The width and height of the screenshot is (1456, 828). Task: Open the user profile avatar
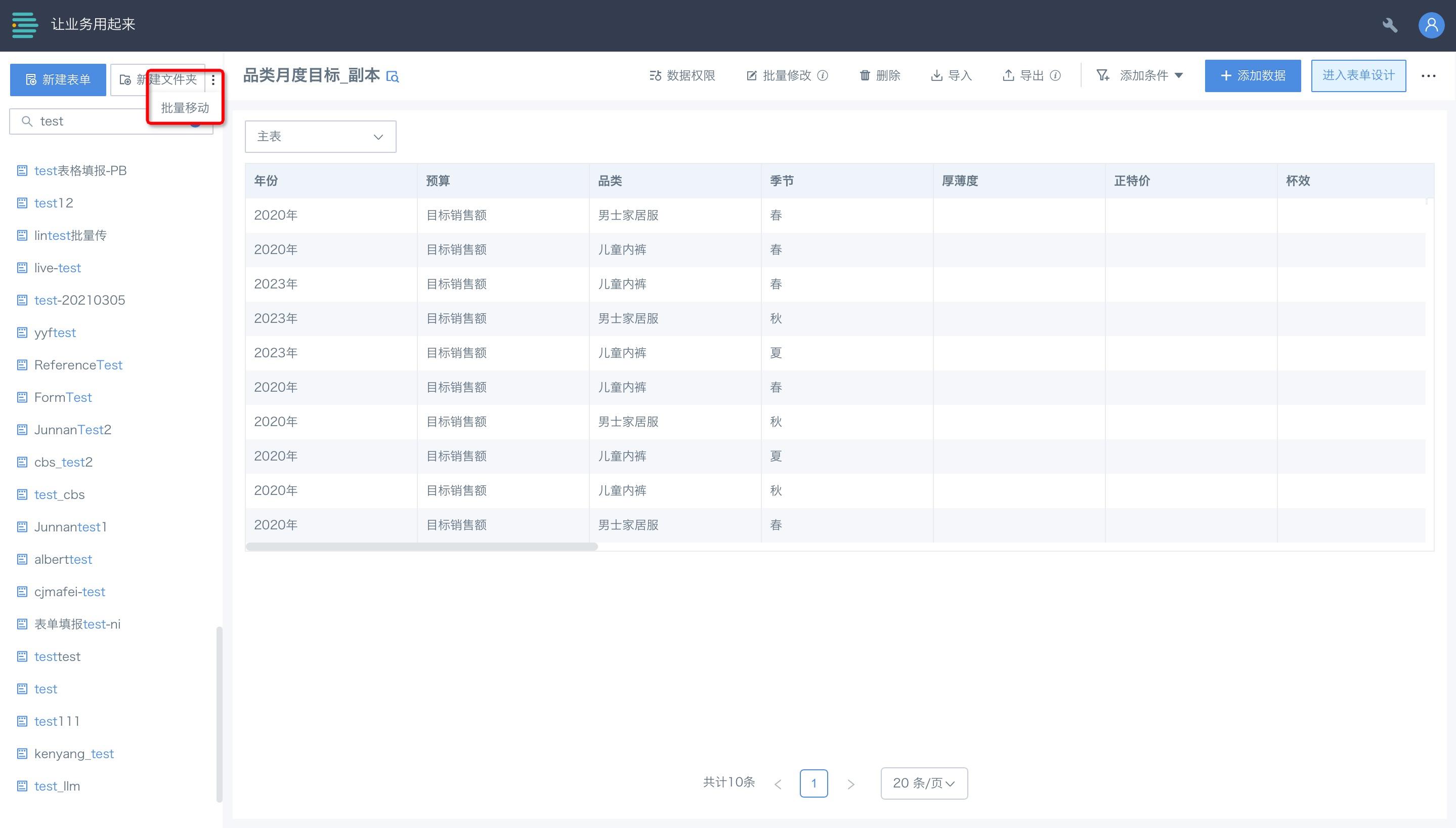(1431, 25)
